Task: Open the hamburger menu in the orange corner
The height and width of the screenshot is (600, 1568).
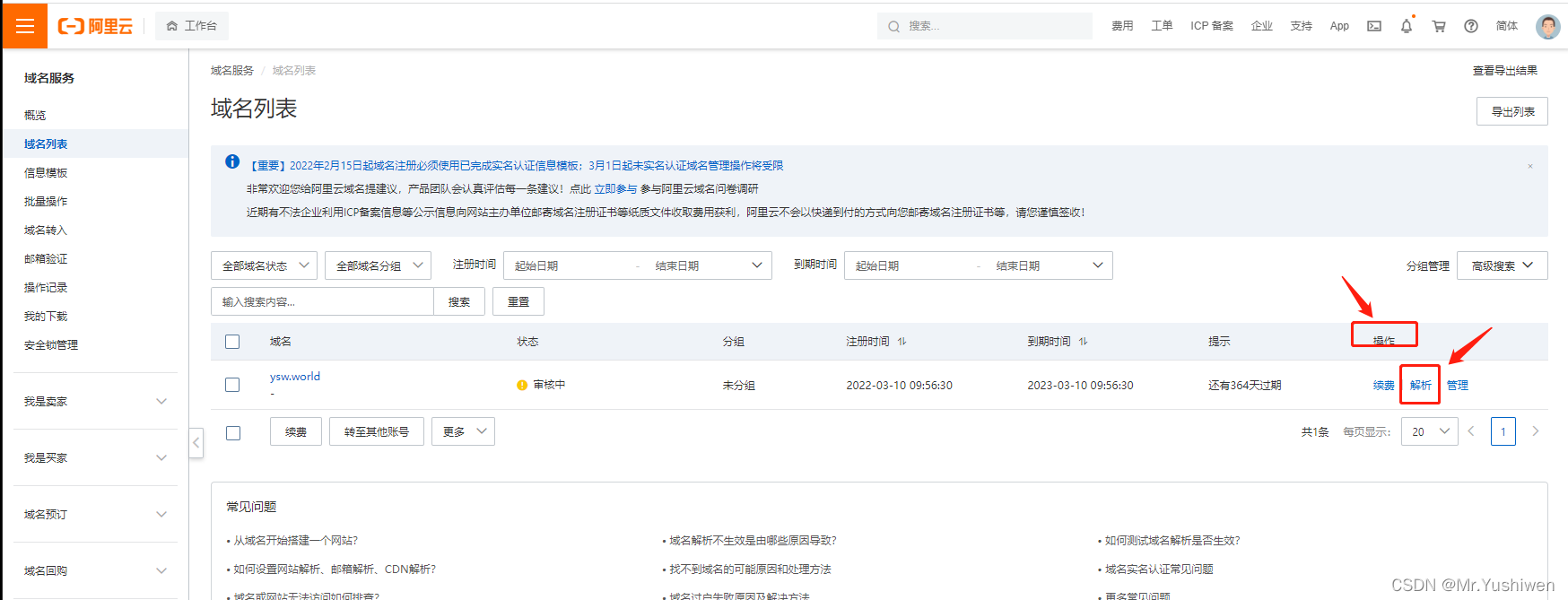Action: point(24,26)
